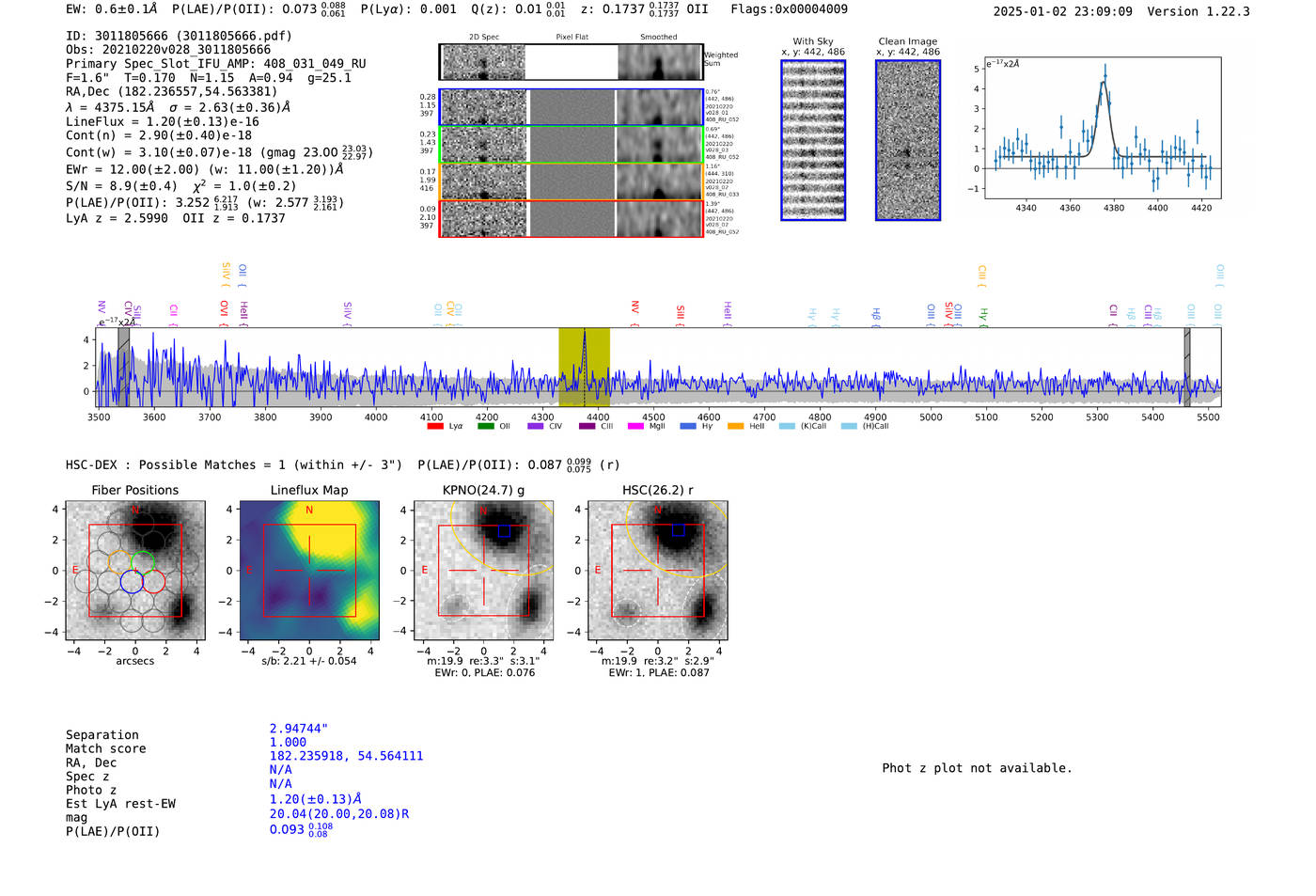
Task: Click the Smoothed column header
Action: 658,38
